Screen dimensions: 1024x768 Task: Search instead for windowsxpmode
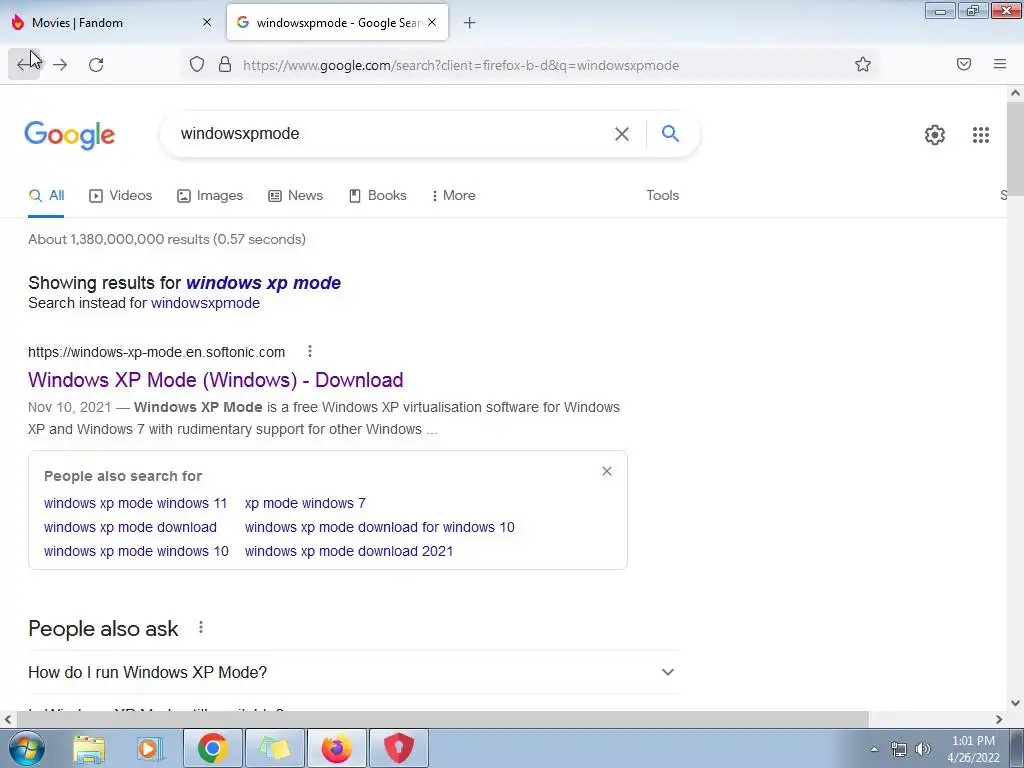coord(205,303)
